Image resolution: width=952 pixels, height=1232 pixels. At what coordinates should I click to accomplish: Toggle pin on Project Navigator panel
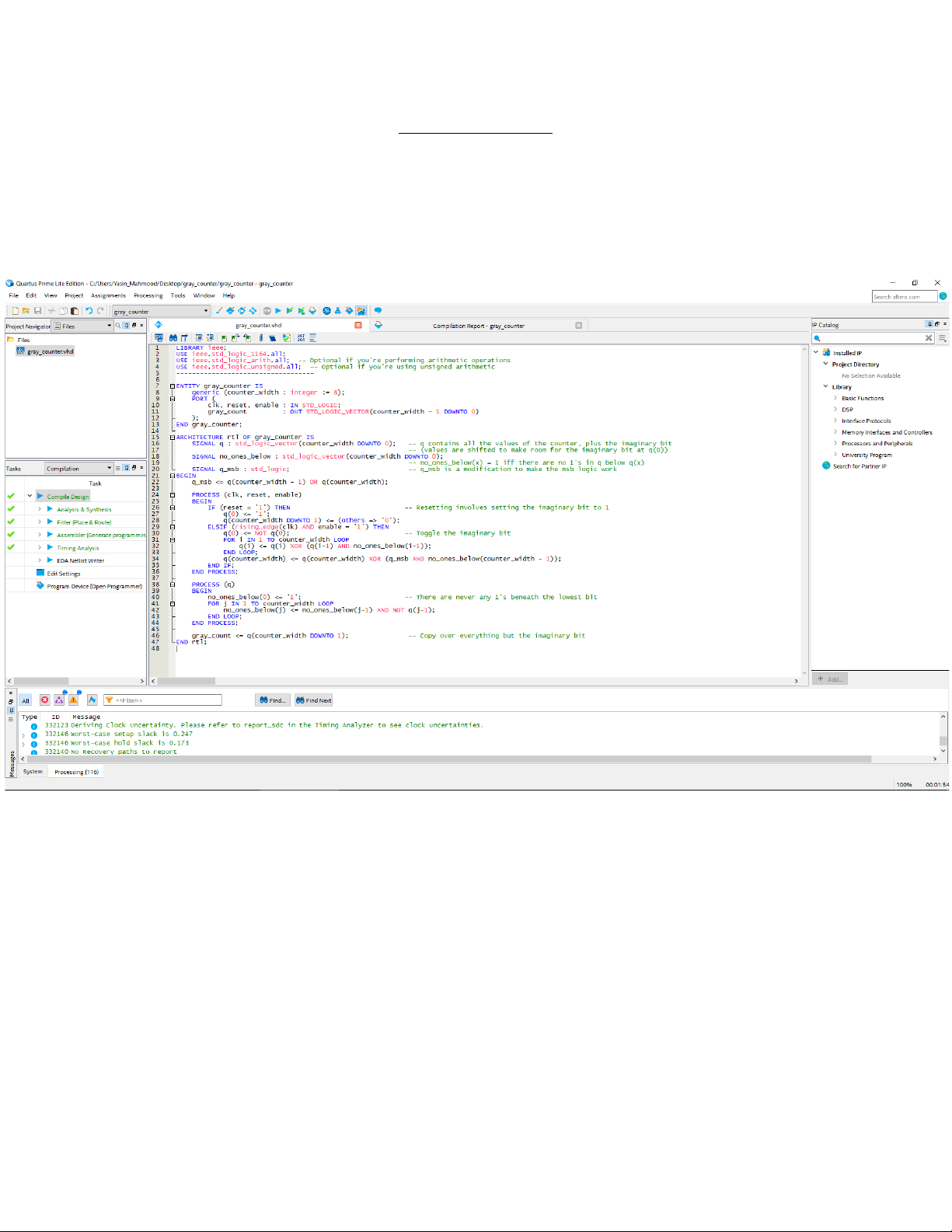126,326
